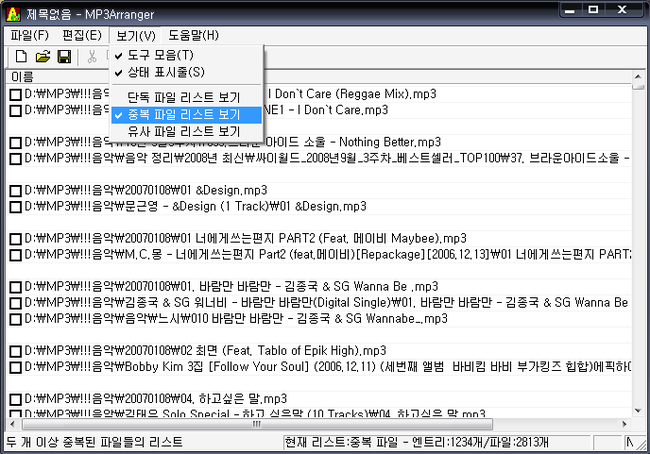Image resolution: width=650 pixels, height=454 pixels.
Task: Click the vertical scrollbar thumb
Action: pos(638,86)
